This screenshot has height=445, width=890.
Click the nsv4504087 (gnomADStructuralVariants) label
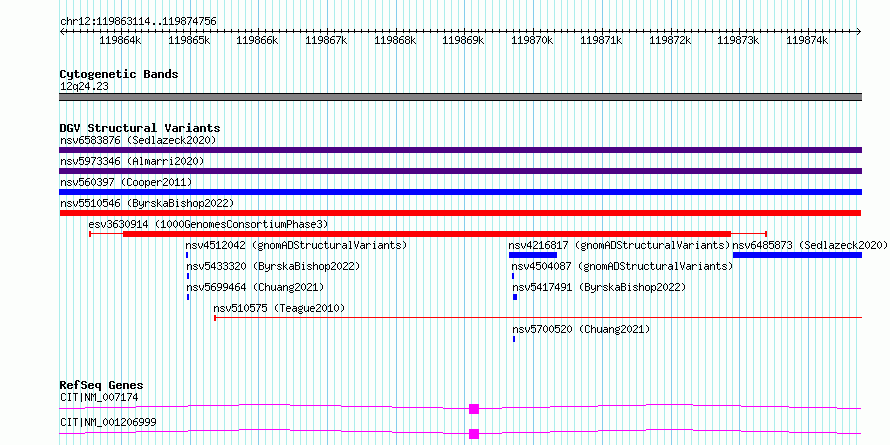click(622, 266)
